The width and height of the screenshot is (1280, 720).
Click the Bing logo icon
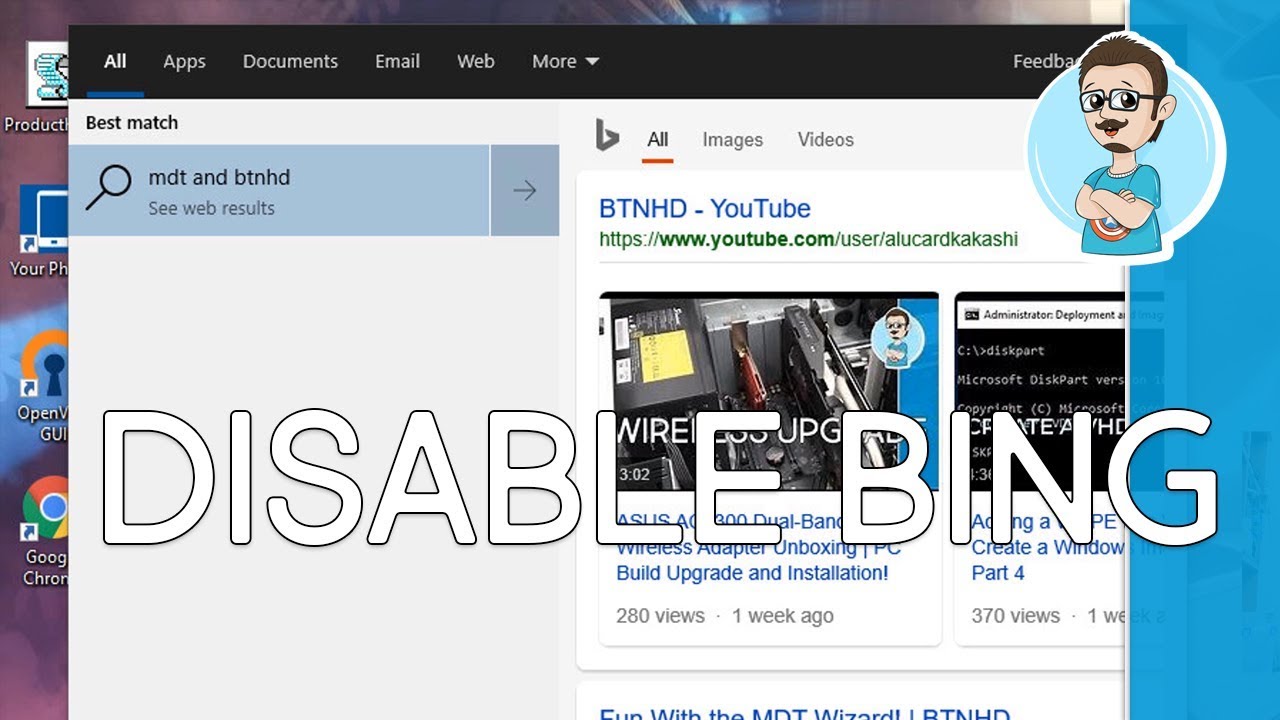pos(607,135)
